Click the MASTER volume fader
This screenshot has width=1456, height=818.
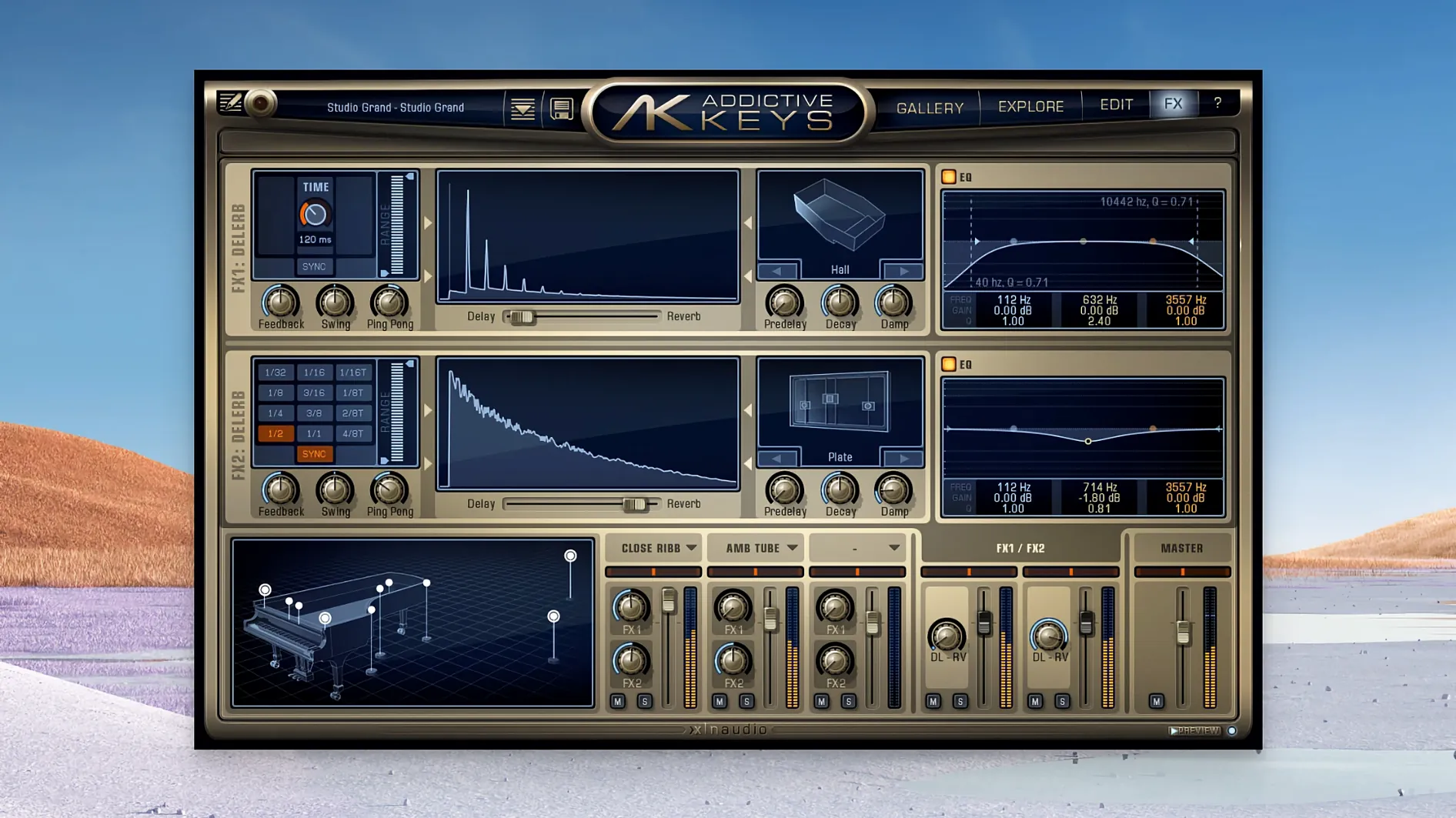tap(1184, 633)
